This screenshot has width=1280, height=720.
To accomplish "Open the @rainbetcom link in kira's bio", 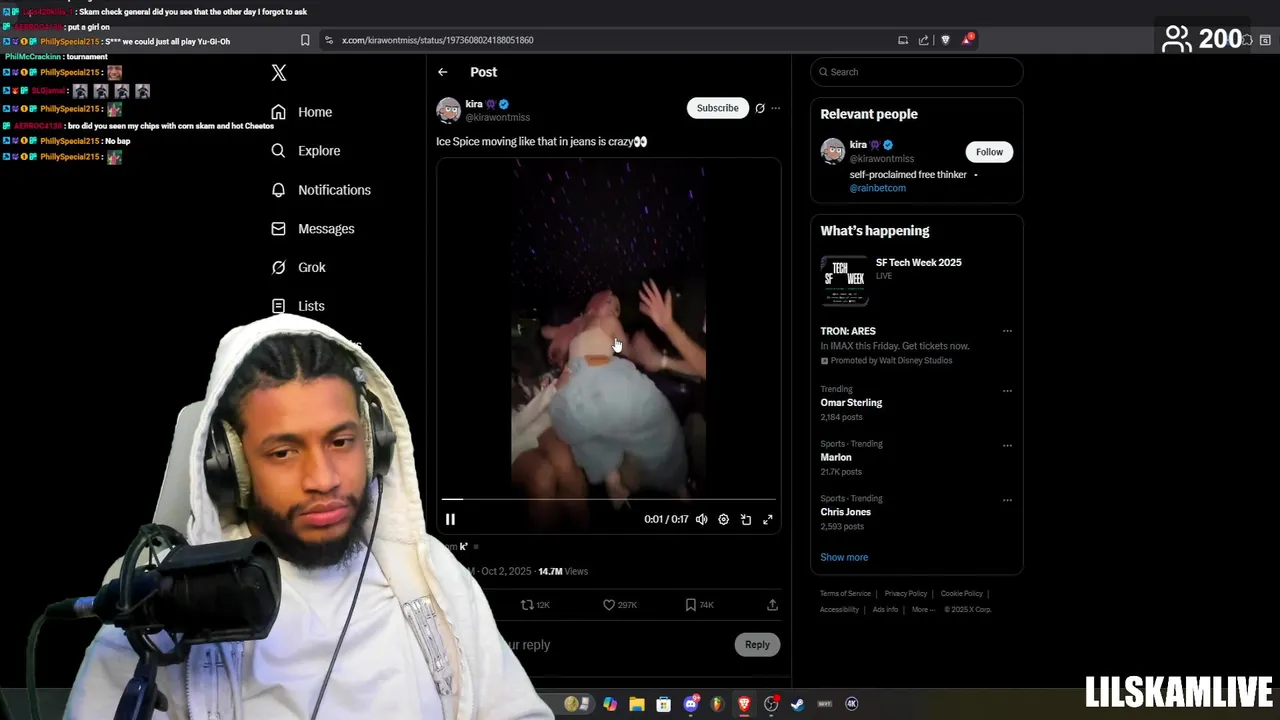I will pos(878,188).
